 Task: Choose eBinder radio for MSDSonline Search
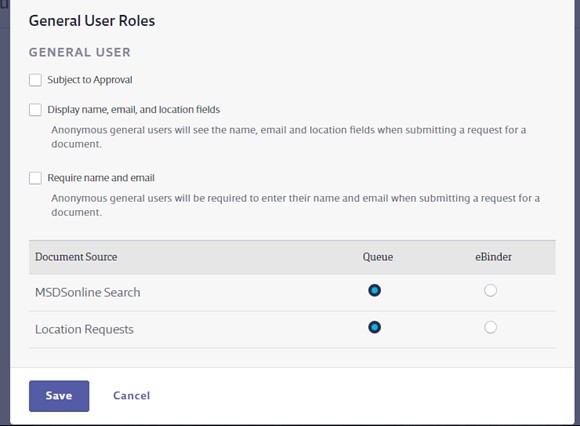490,290
